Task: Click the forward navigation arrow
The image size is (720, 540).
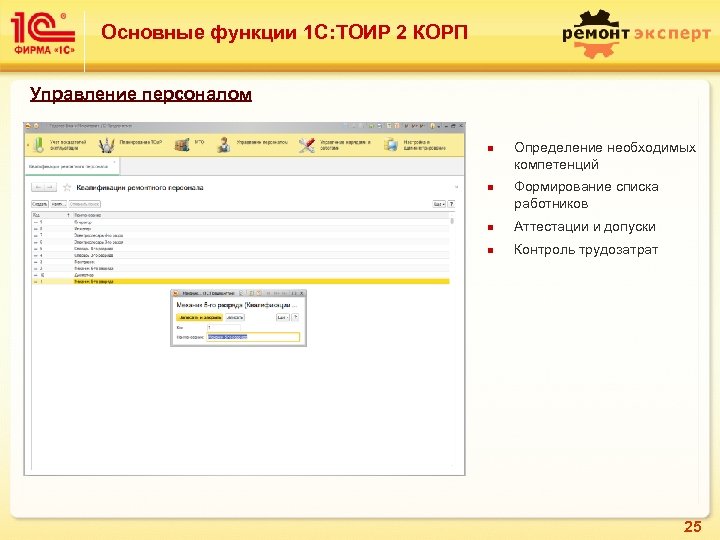Action: (x=50, y=187)
